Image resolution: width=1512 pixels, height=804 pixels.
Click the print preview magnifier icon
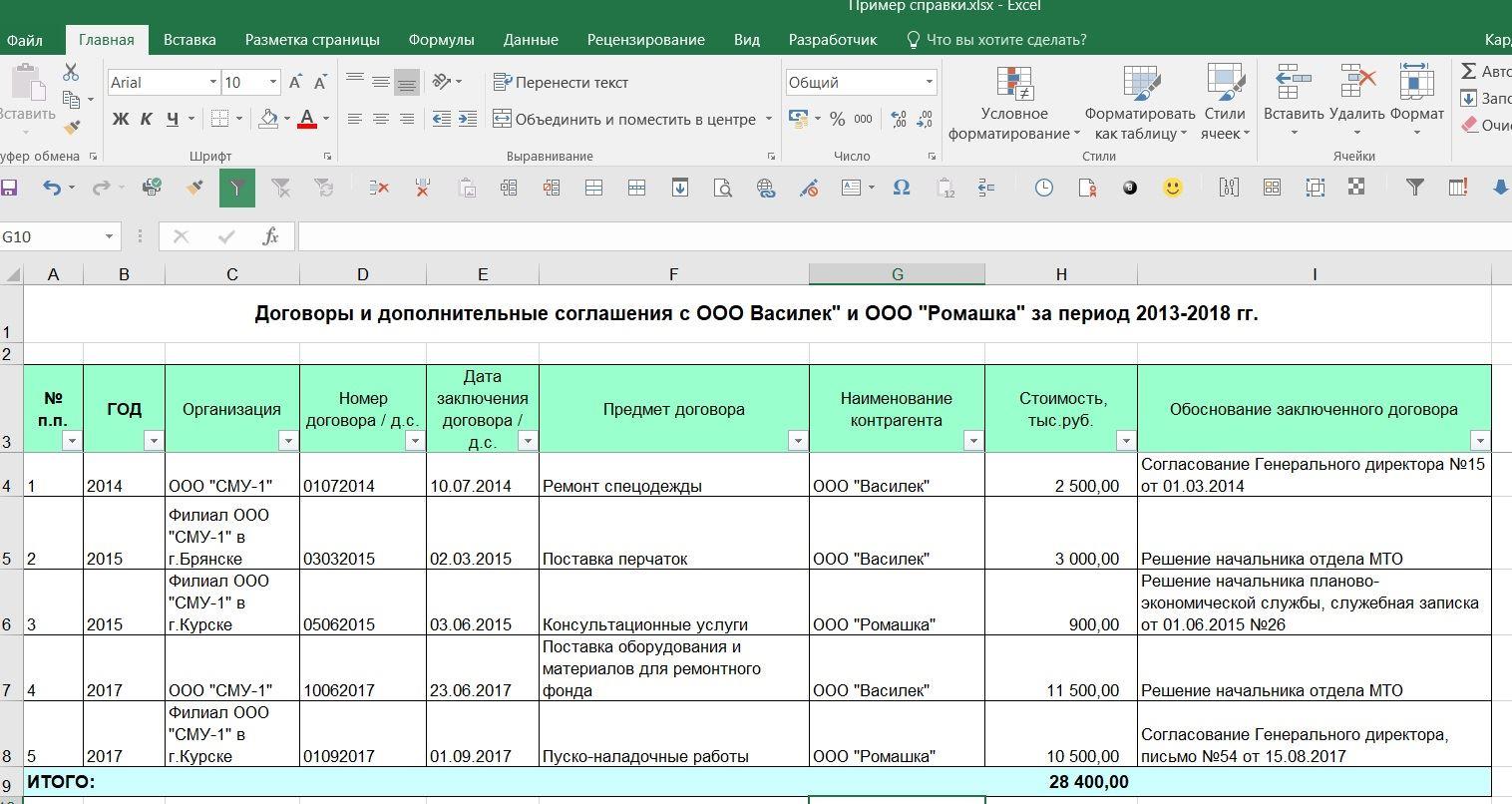722,187
